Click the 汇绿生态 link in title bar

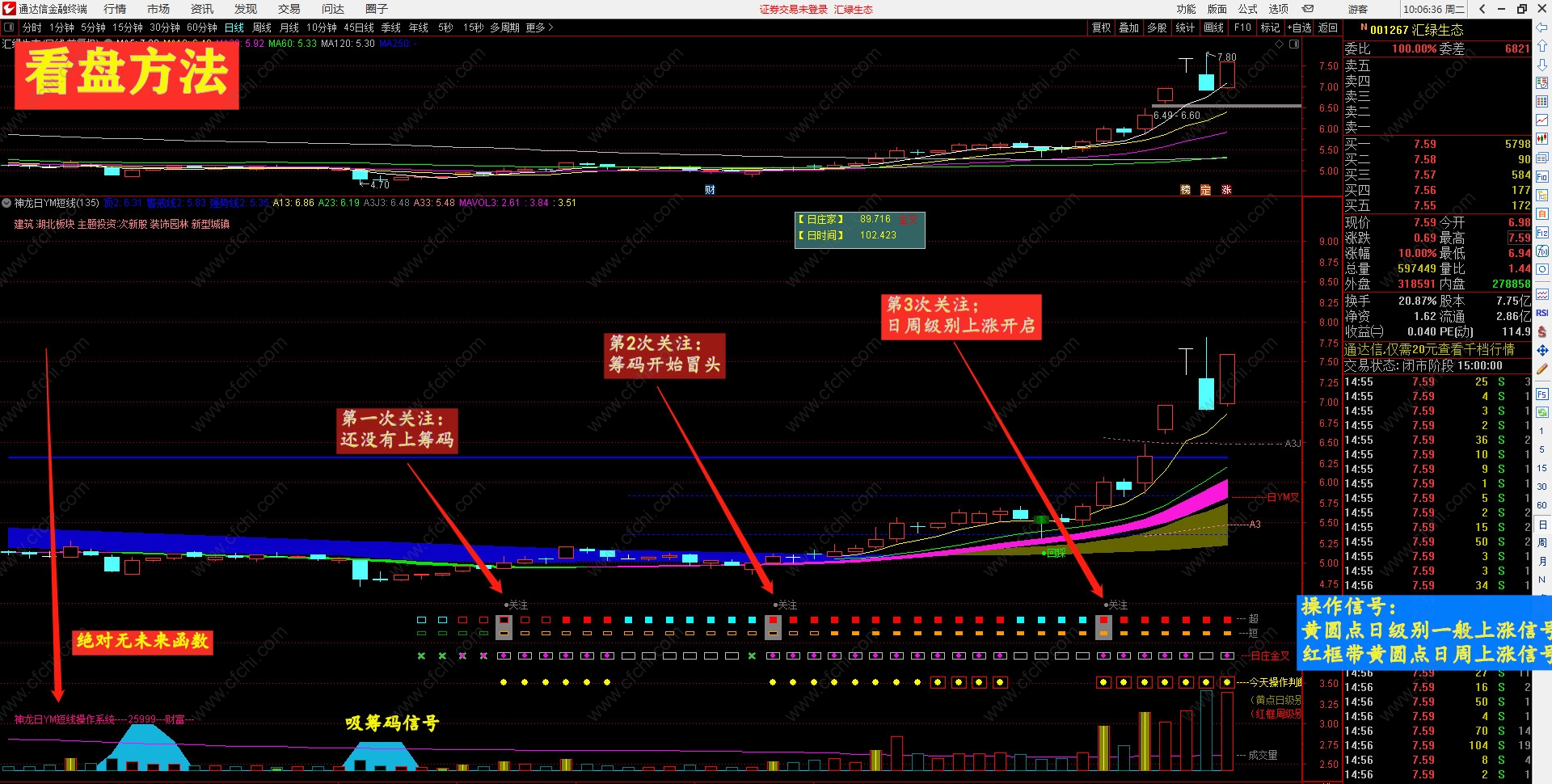click(854, 10)
